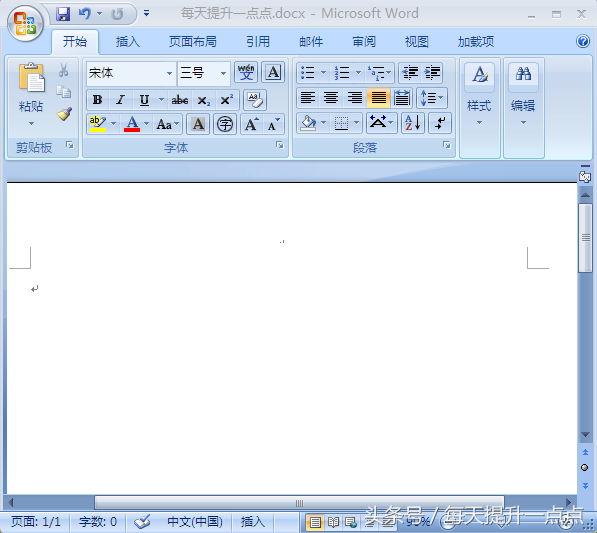The image size is (597, 533).
Task: Click the Increase Indent icon
Action: click(x=432, y=72)
